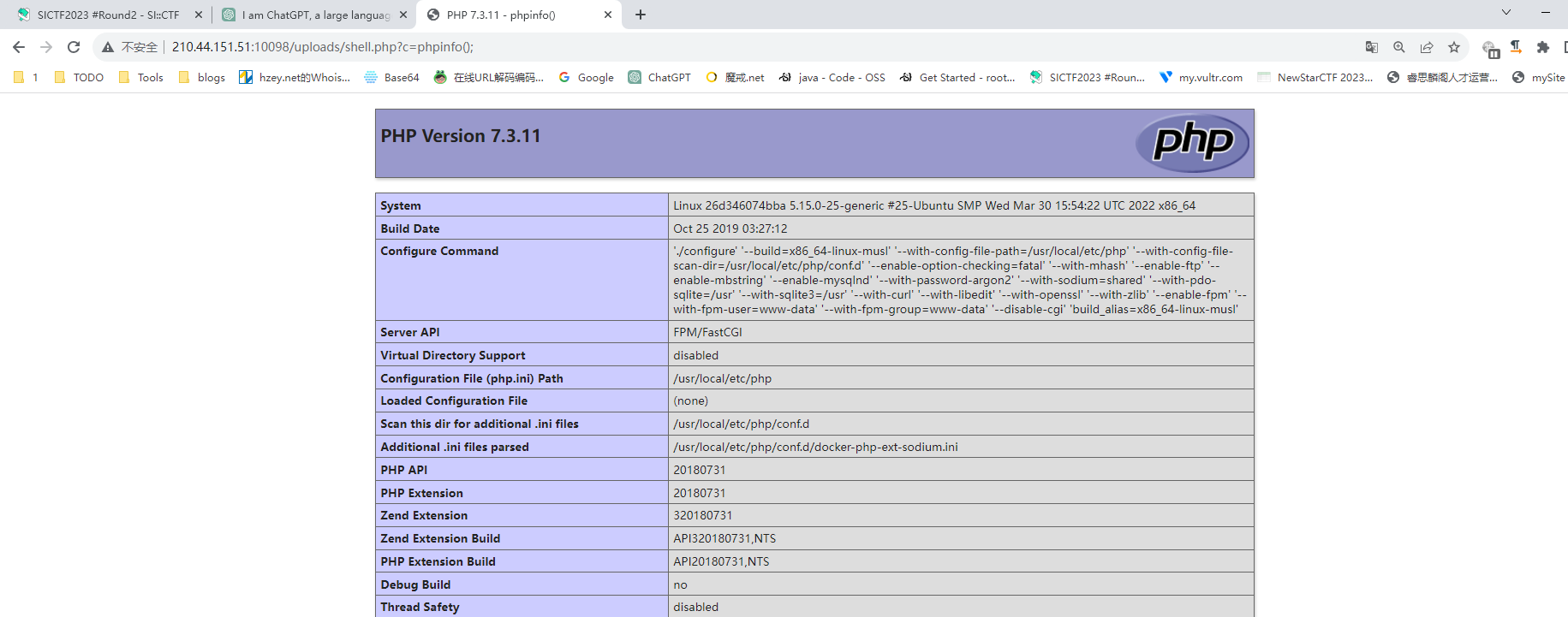Screen dimensions: 1568x617
Task: Open the blogs bookmarks folder
Action: click(x=202, y=77)
